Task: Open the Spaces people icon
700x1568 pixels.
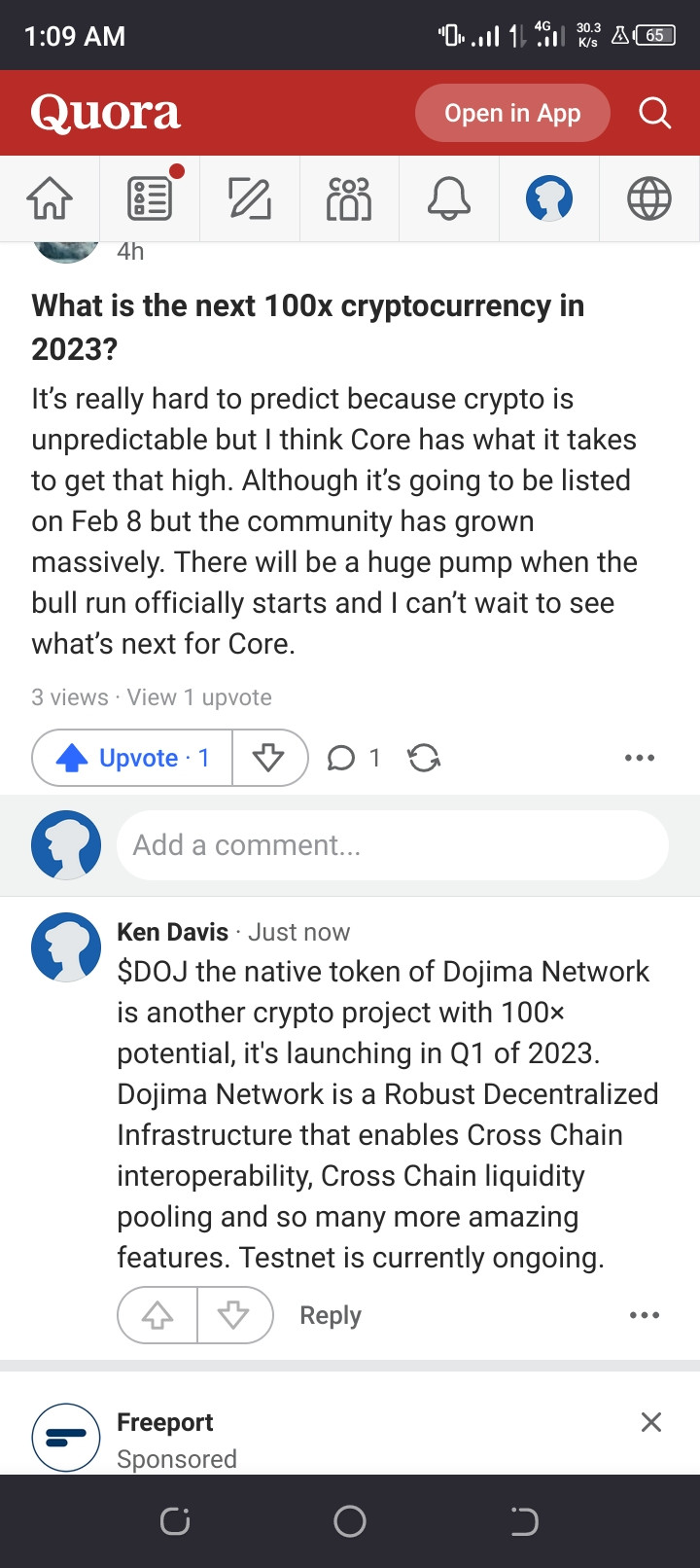Action: coord(349,198)
